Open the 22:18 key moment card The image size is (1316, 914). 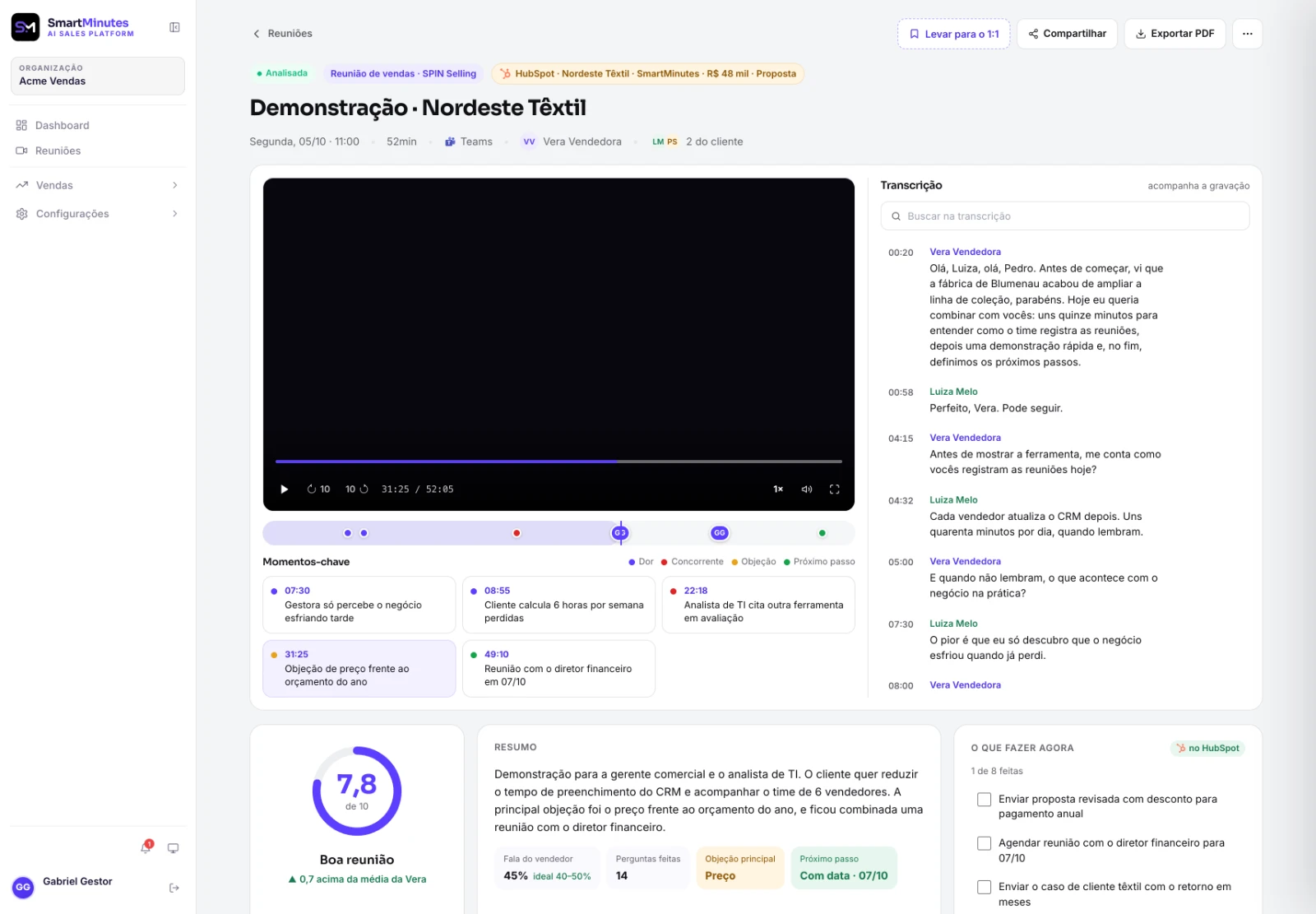point(758,605)
